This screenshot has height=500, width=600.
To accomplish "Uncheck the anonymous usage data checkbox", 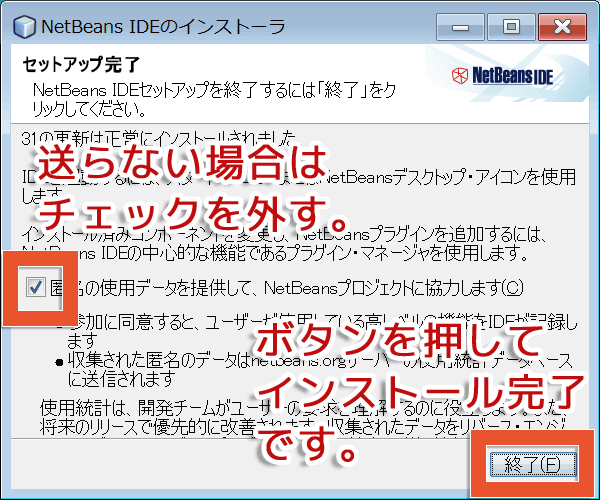I will point(36,287).
